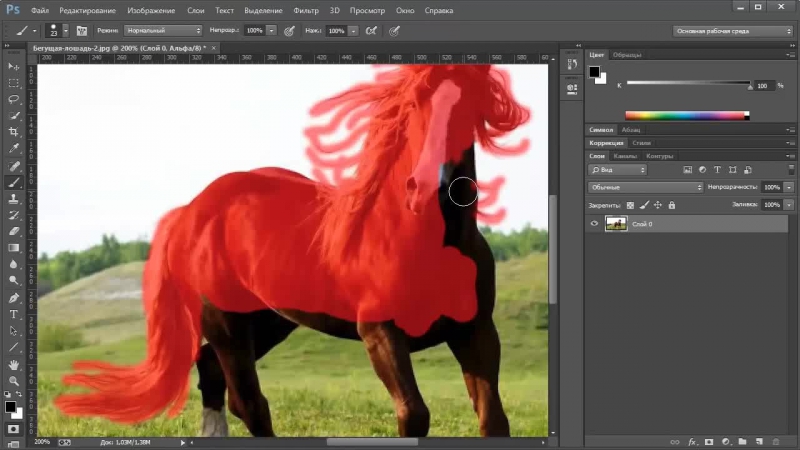This screenshot has height=450, width=800.
Task: Open the Brush panel from options bar
Action: point(82,31)
